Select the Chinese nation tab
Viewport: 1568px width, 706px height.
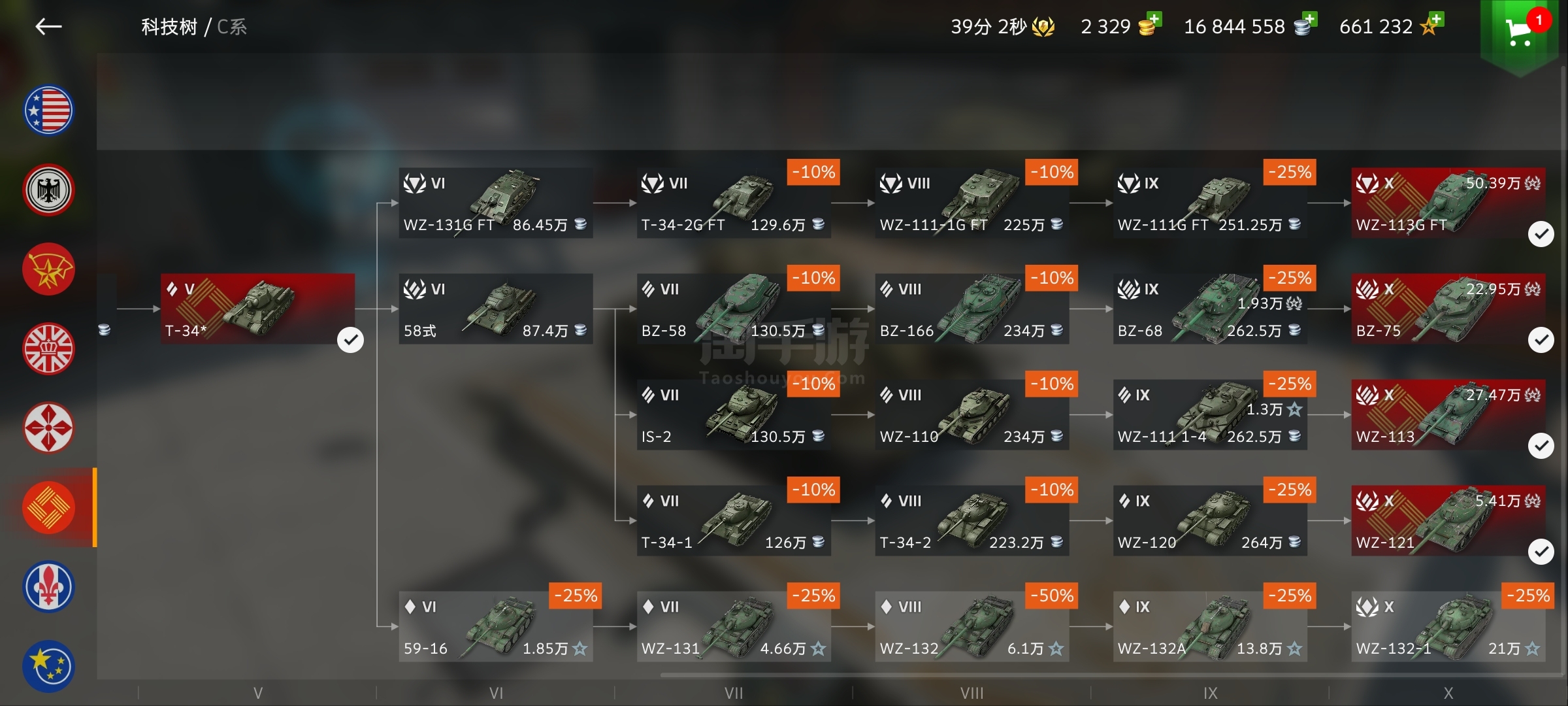tap(48, 508)
